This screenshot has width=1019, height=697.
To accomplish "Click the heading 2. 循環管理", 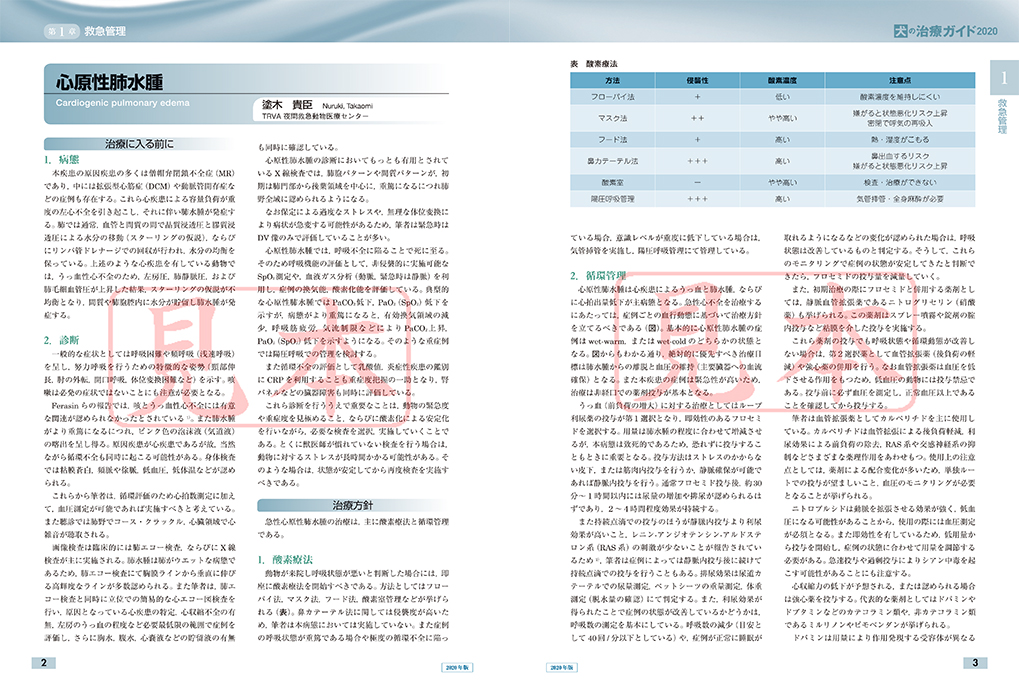I will [596, 274].
